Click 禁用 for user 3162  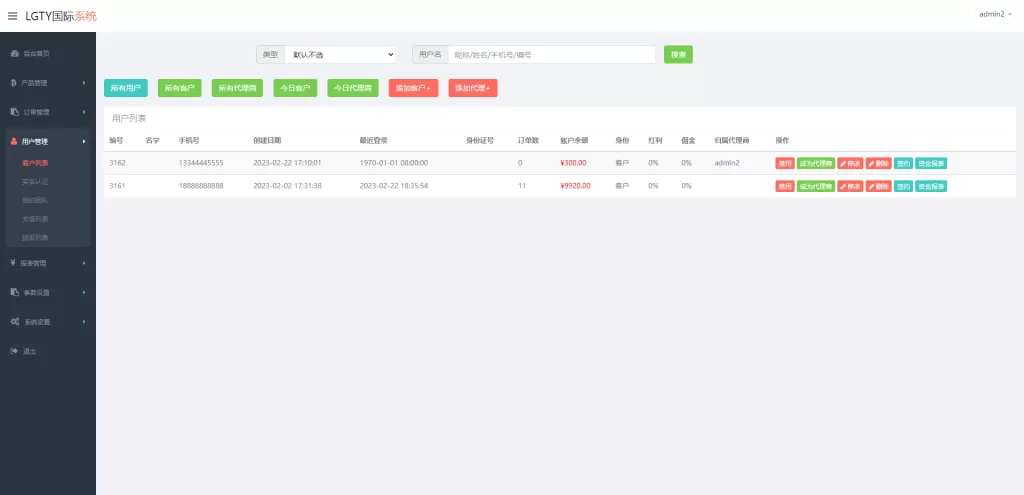click(785, 163)
